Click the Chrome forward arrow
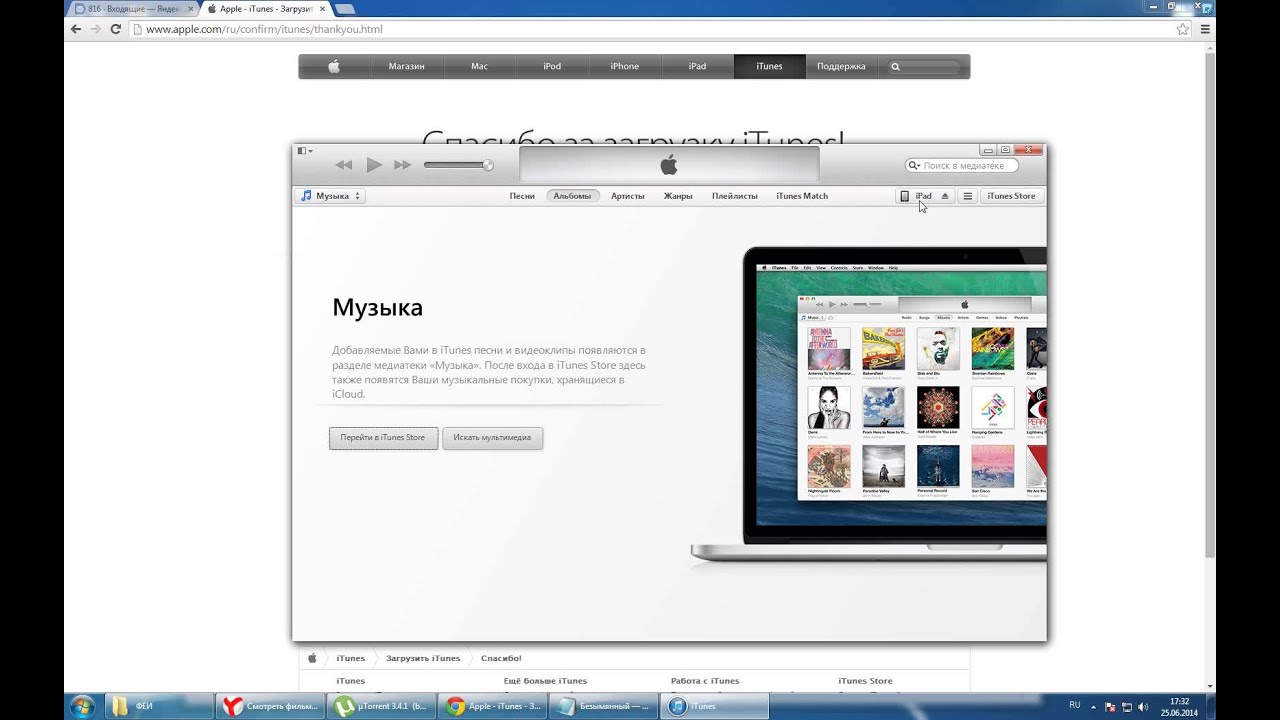 96,29
